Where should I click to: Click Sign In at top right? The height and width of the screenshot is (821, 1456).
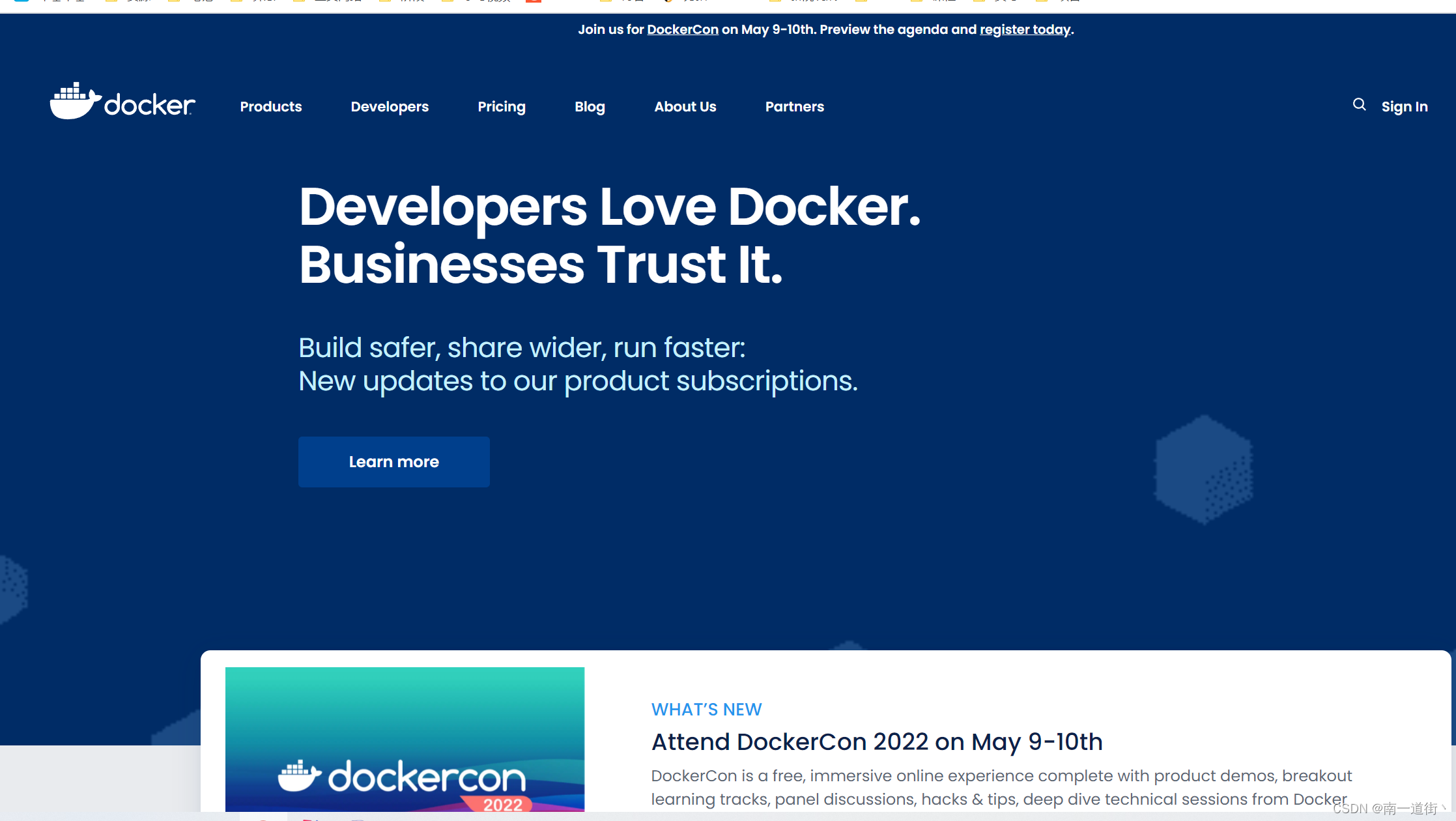[1405, 106]
